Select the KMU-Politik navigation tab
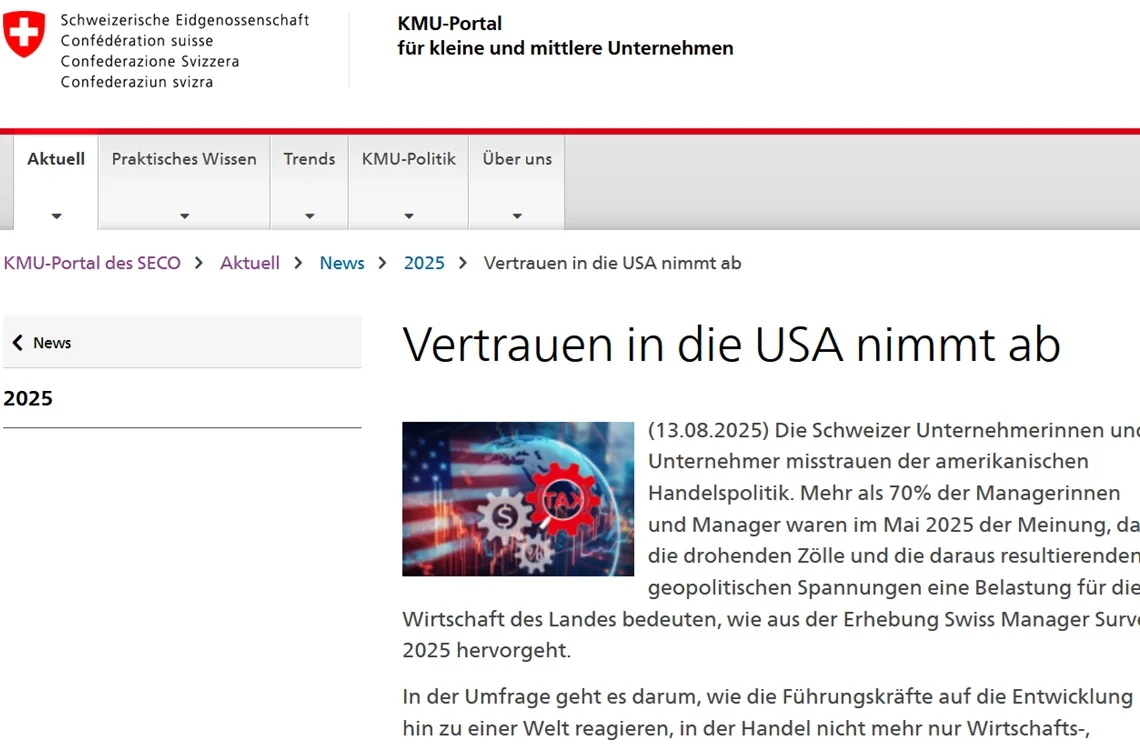Image resolution: width=1140 pixels, height=750 pixels. point(408,159)
